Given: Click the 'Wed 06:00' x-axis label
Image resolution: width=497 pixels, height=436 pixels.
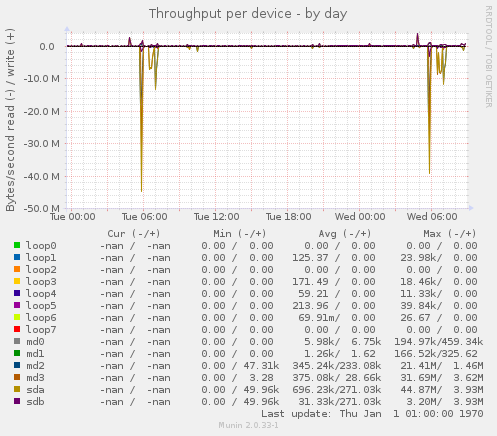Looking at the screenshot, I should pos(432,217).
